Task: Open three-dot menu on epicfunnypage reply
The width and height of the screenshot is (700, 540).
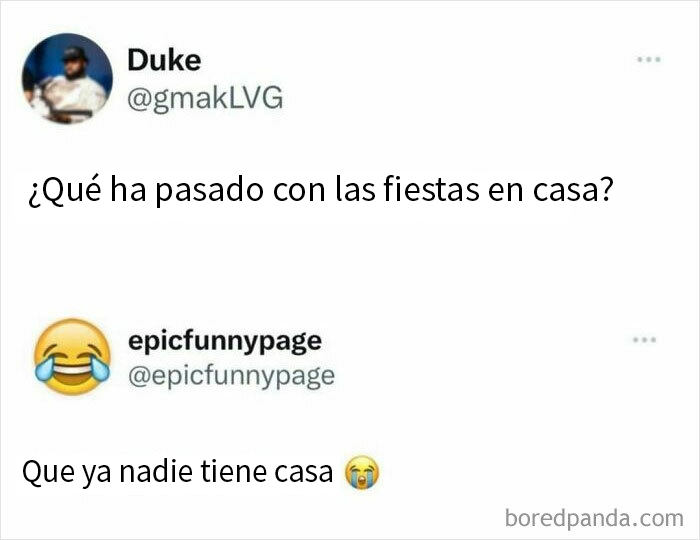Action: point(645,340)
